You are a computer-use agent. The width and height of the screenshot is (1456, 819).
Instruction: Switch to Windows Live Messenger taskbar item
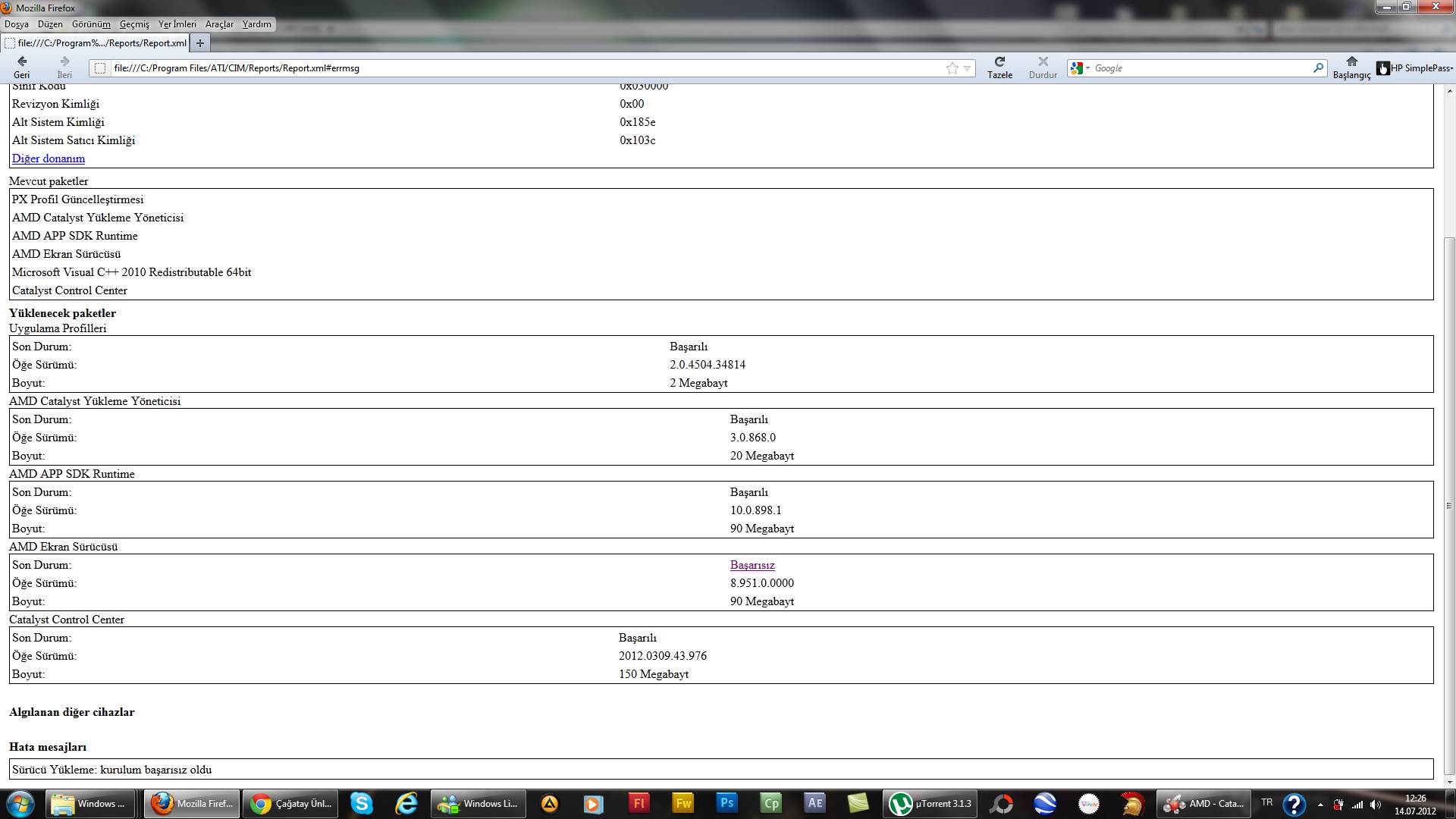pos(478,804)
